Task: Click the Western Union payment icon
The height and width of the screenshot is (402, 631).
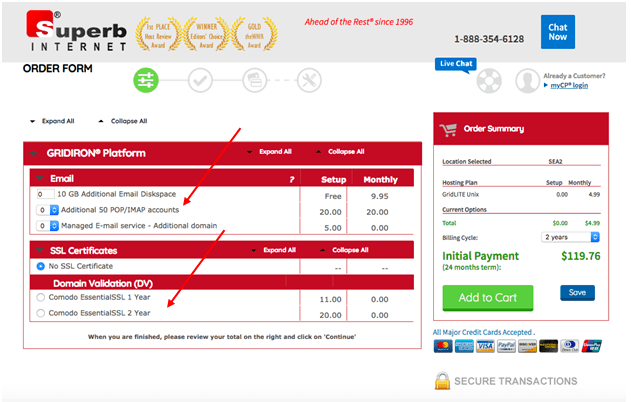Action: point(548,346)
